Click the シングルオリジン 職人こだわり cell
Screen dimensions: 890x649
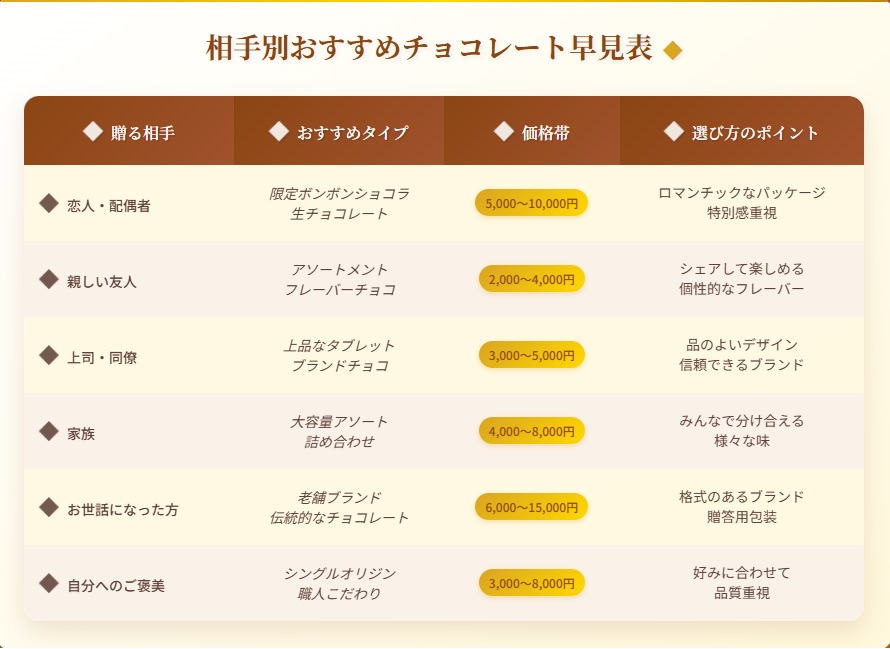coord(339,583)
